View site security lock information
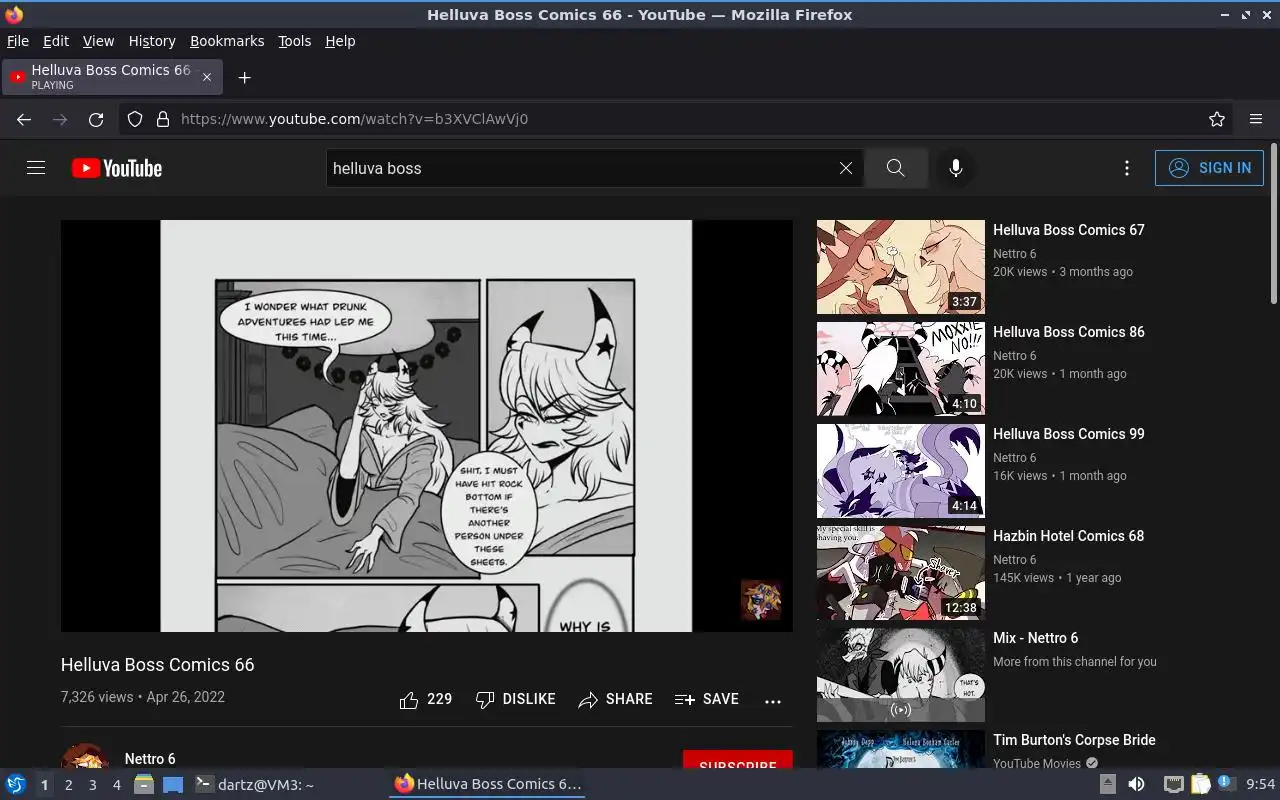Screen dimensions: 1280x800 point(163,119)
